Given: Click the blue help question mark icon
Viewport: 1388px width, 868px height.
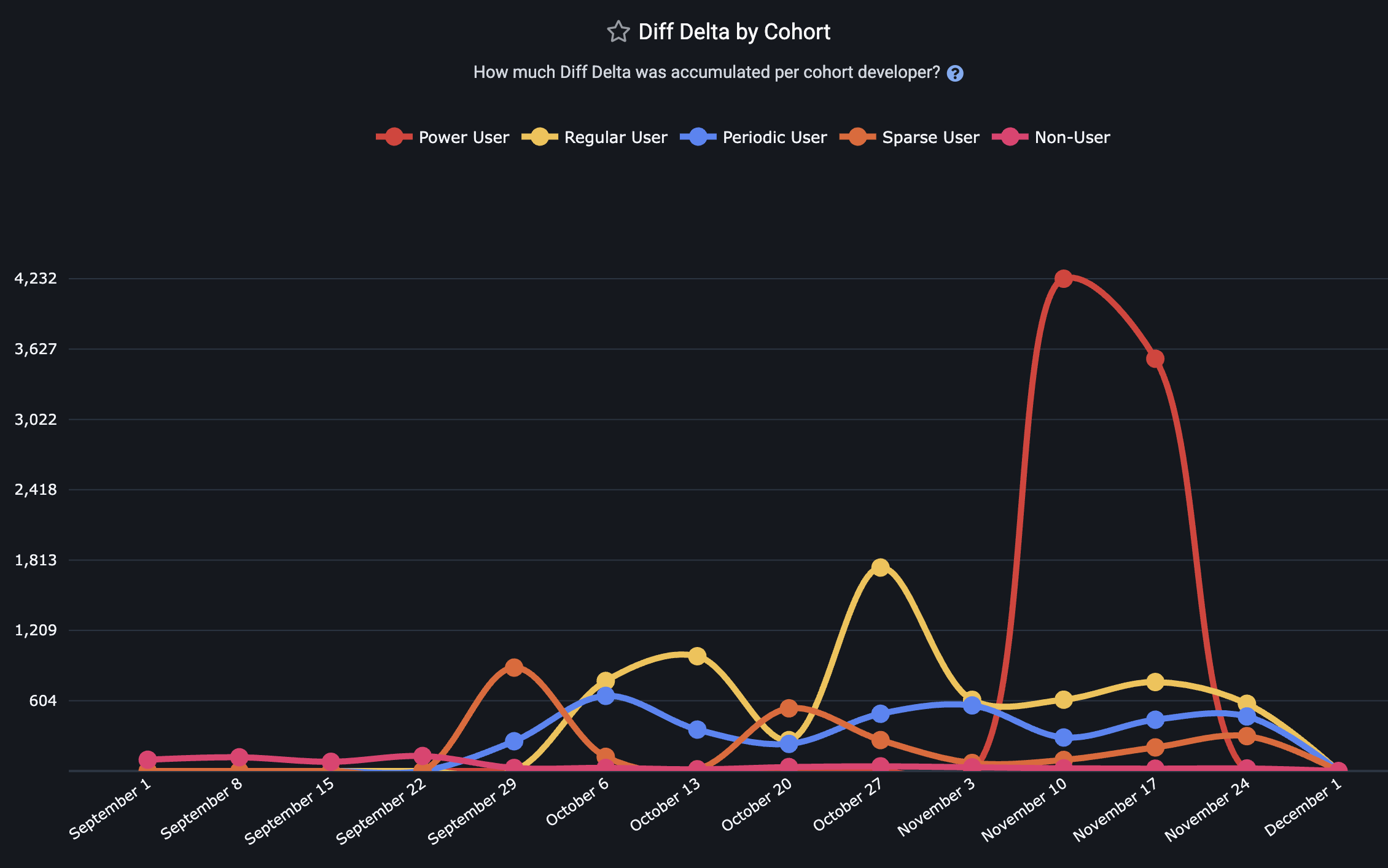Looking at the screenshot, I should click(x=955, y=74).
